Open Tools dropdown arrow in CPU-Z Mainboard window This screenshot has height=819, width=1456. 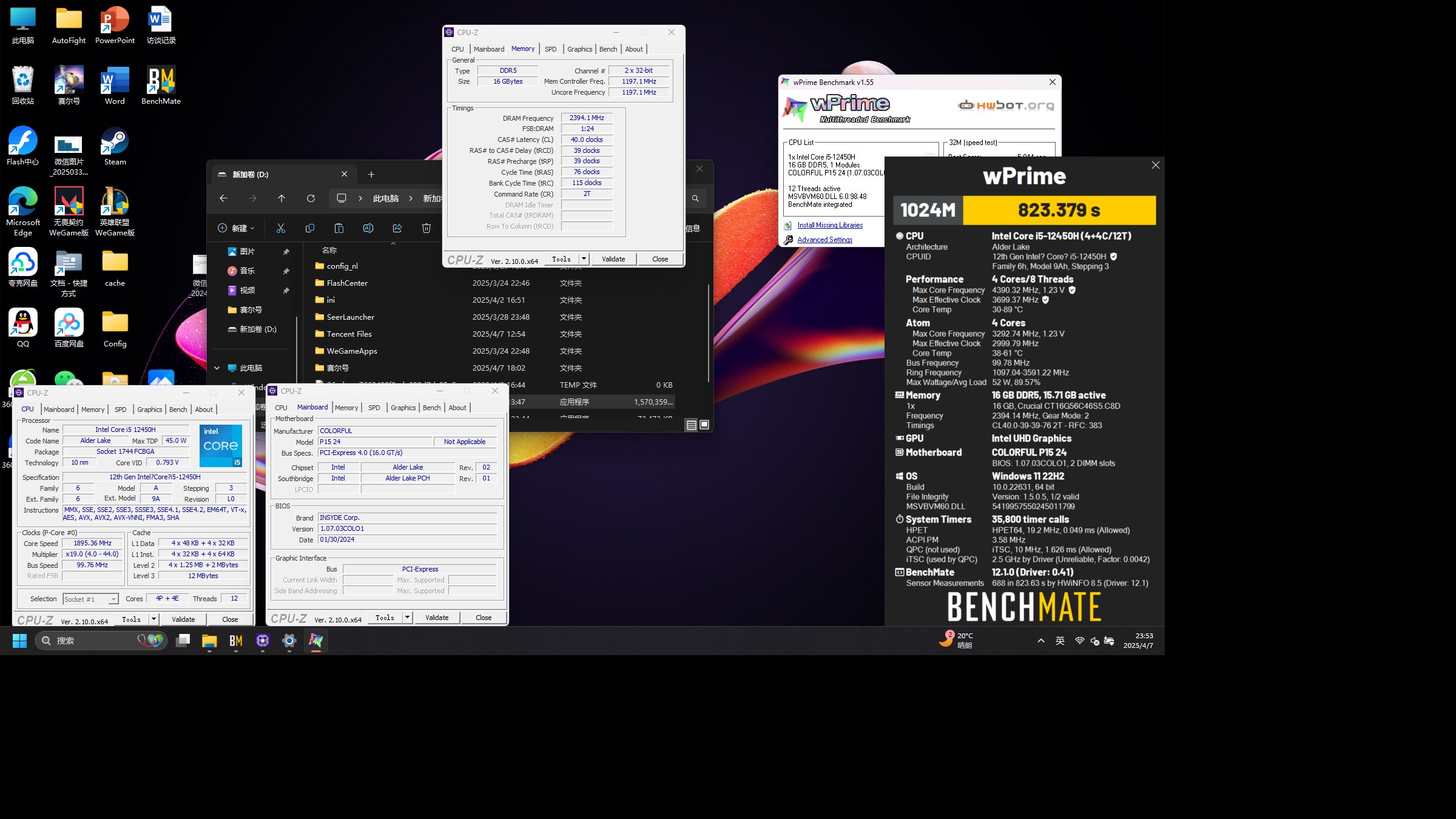(407, 618)
